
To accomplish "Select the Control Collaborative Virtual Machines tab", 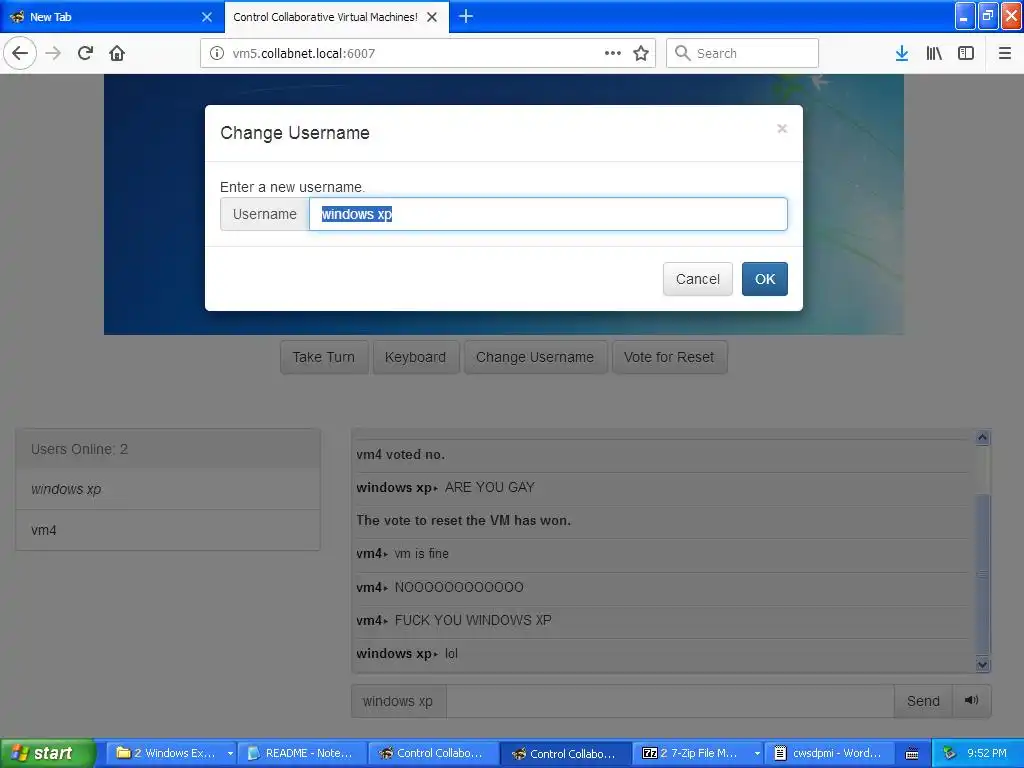I will point(337,17).
